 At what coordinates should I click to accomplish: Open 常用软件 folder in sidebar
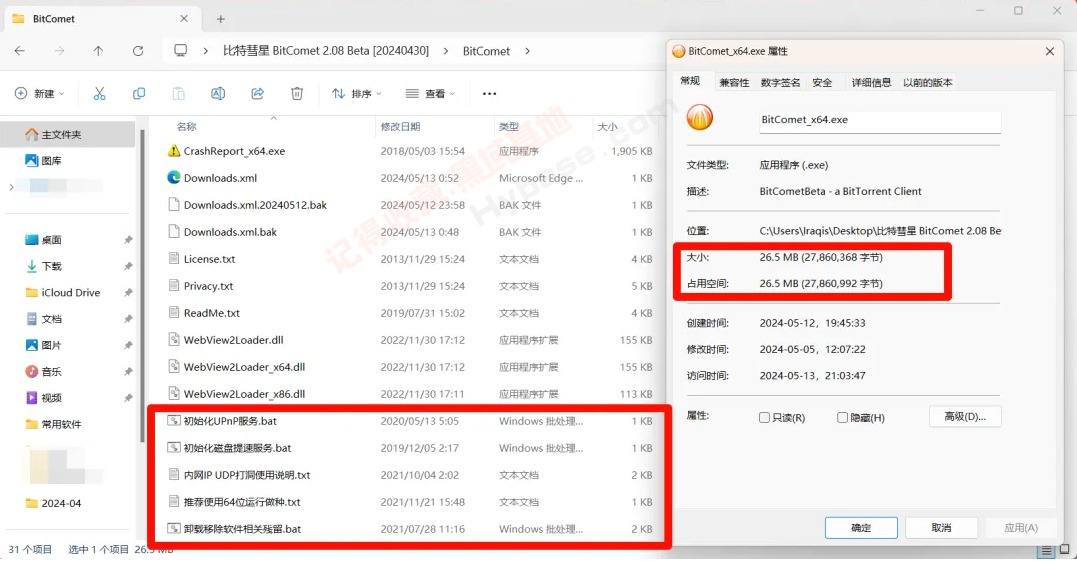coord(53,424)
